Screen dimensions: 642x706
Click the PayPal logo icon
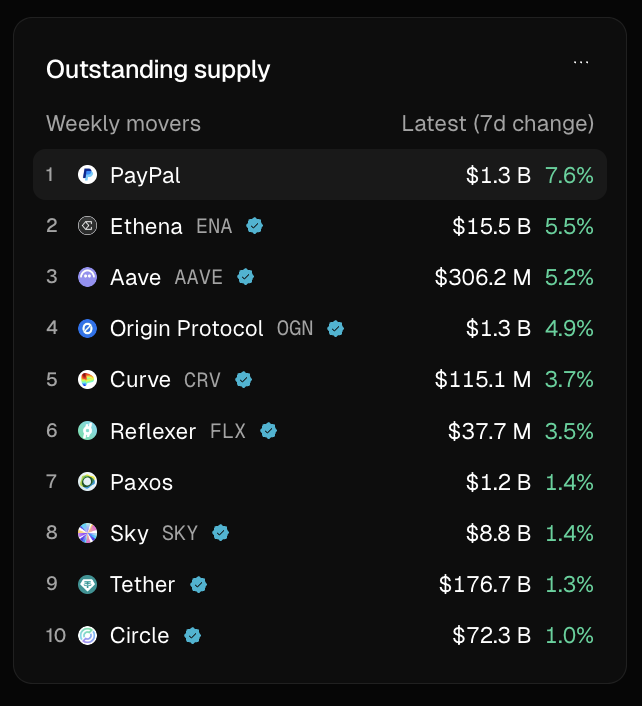point(87,175)
